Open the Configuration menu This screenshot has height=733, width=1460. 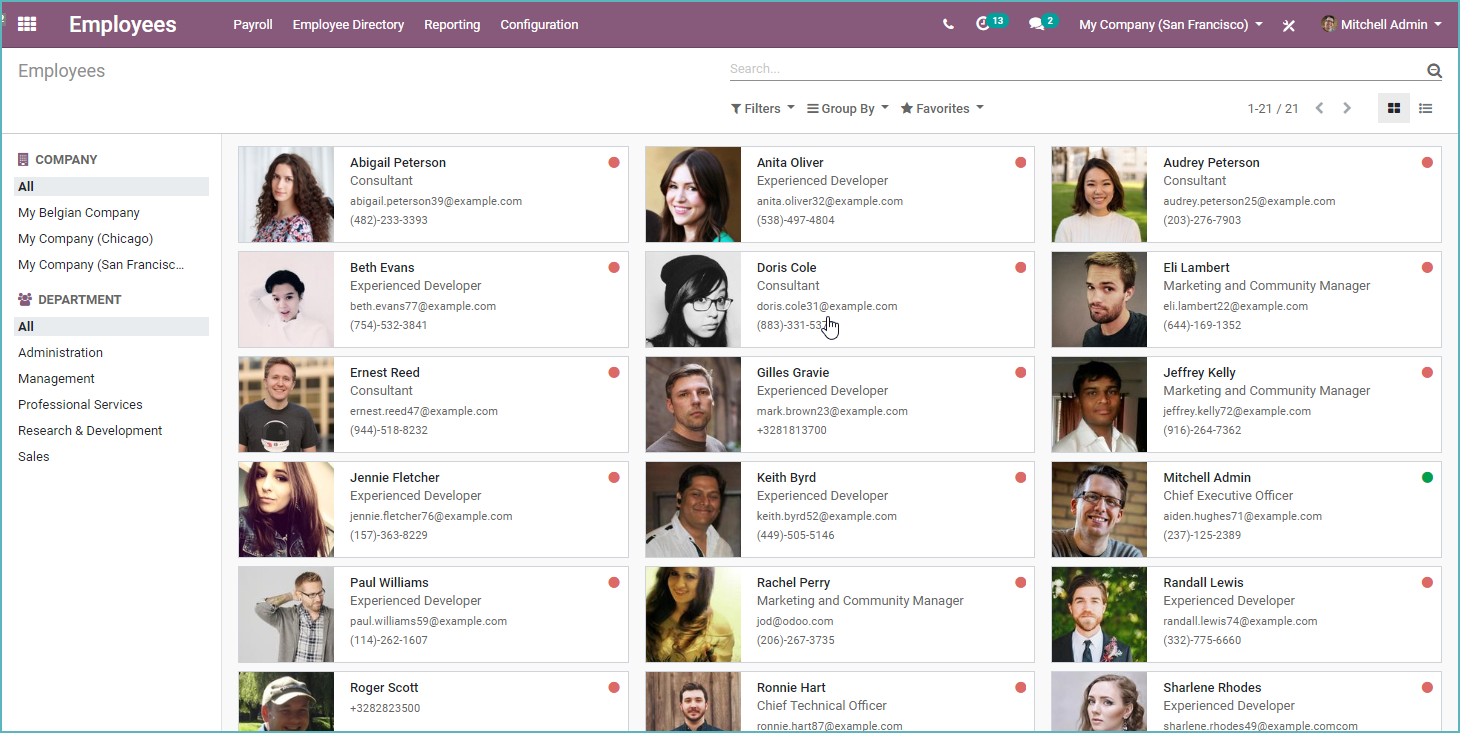[539, 24]
